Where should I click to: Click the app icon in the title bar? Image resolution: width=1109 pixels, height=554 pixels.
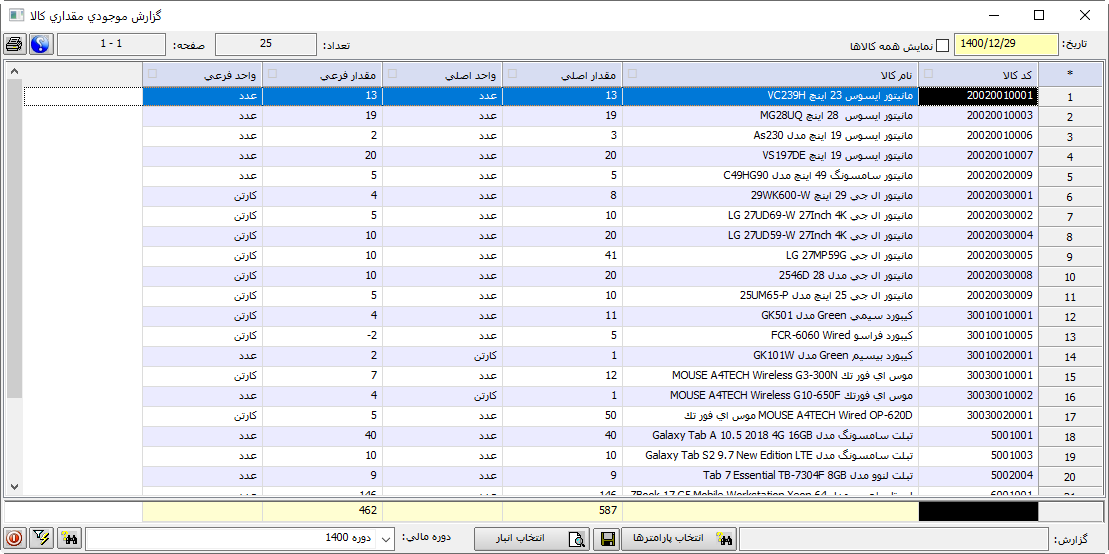16,16
